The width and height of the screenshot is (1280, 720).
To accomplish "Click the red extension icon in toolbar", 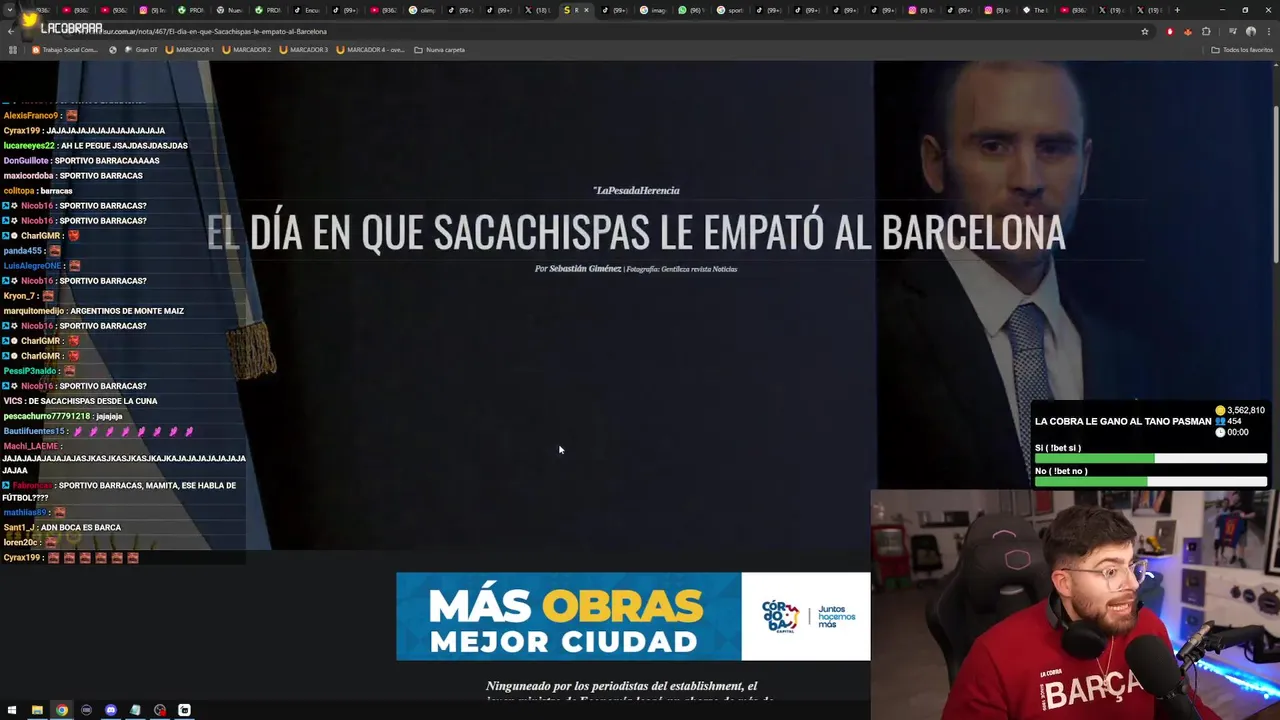I will click(x=1170, y=31).
